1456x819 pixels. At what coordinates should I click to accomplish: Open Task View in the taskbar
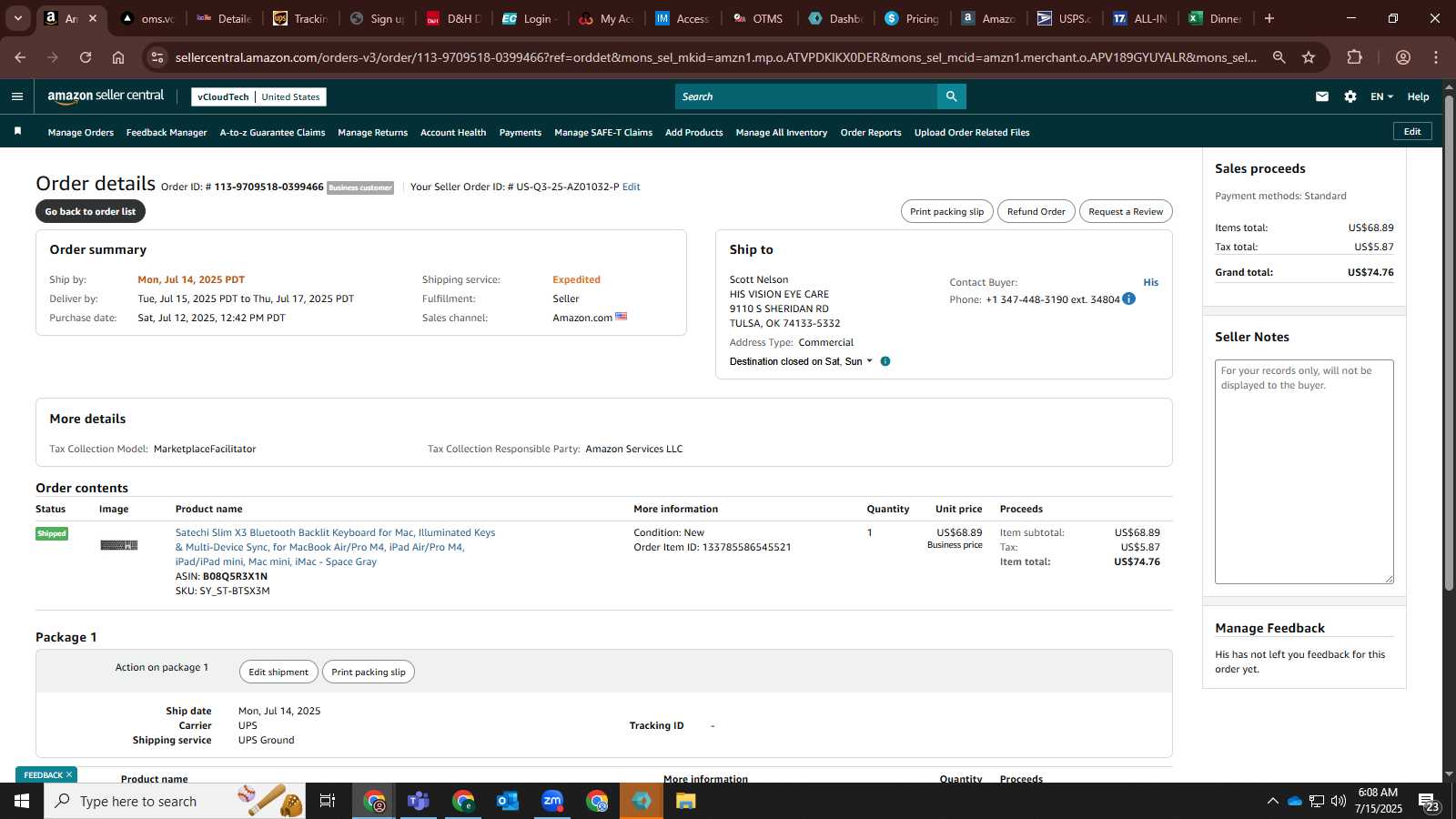(328, 801)
